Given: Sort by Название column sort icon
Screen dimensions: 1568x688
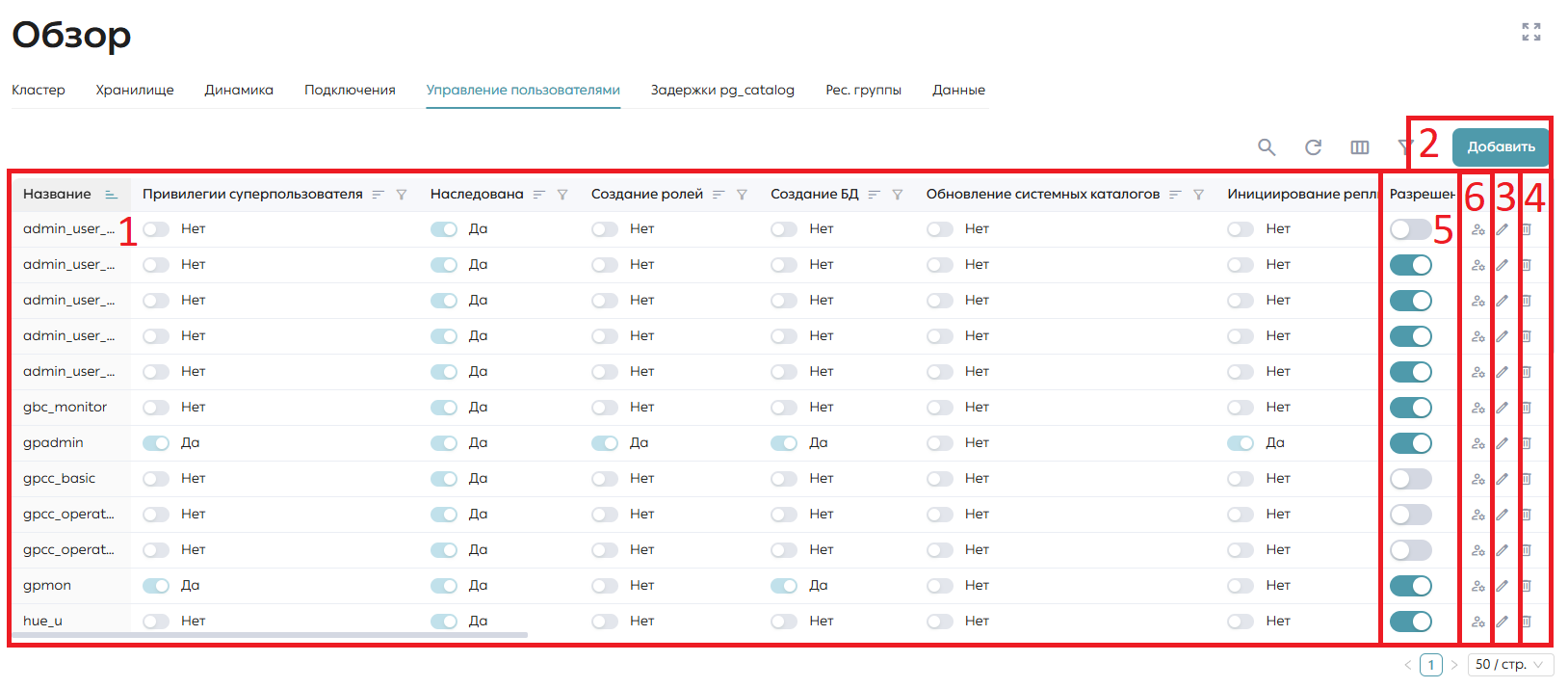Looking at the screenshot, I should point(111,195).
